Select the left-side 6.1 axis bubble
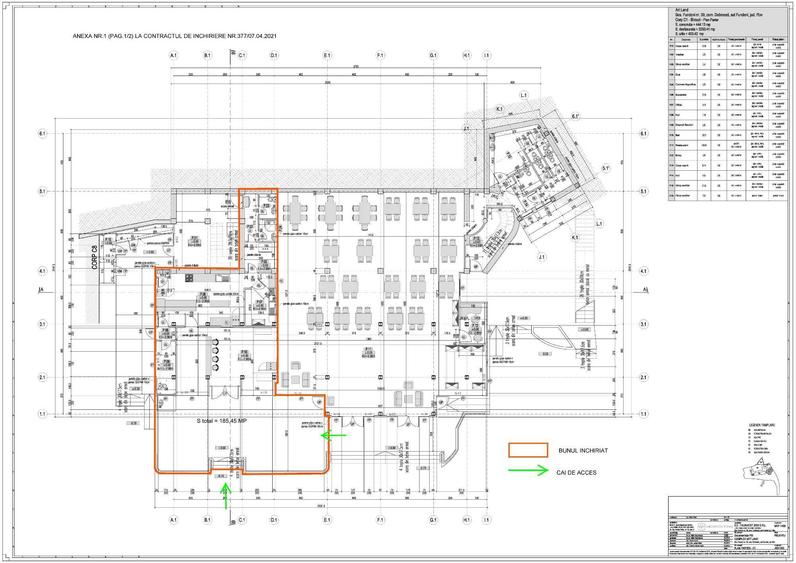This screenshot has height=563, width=796. click(x=43, y=134)
